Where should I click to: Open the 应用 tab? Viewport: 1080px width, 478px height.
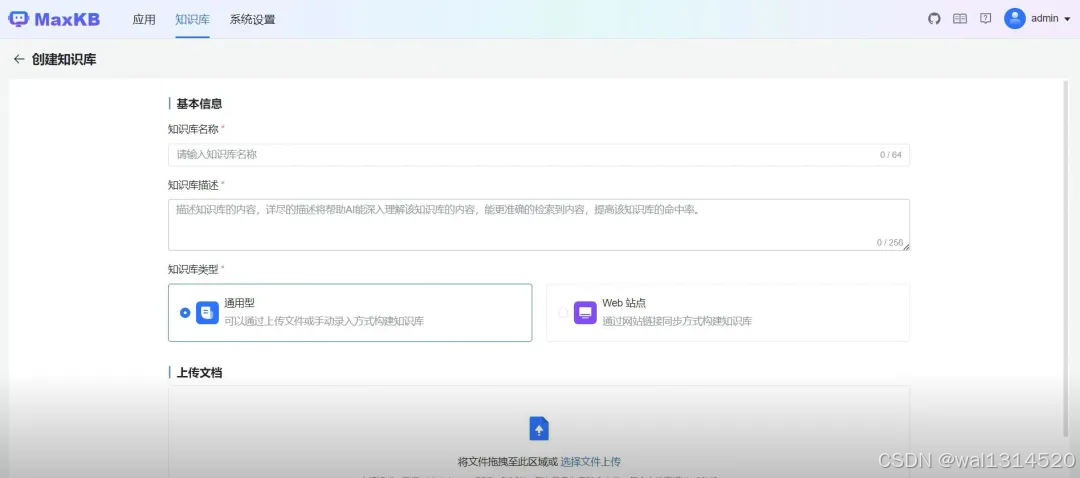pyautogui.click(x=144, y=19)
